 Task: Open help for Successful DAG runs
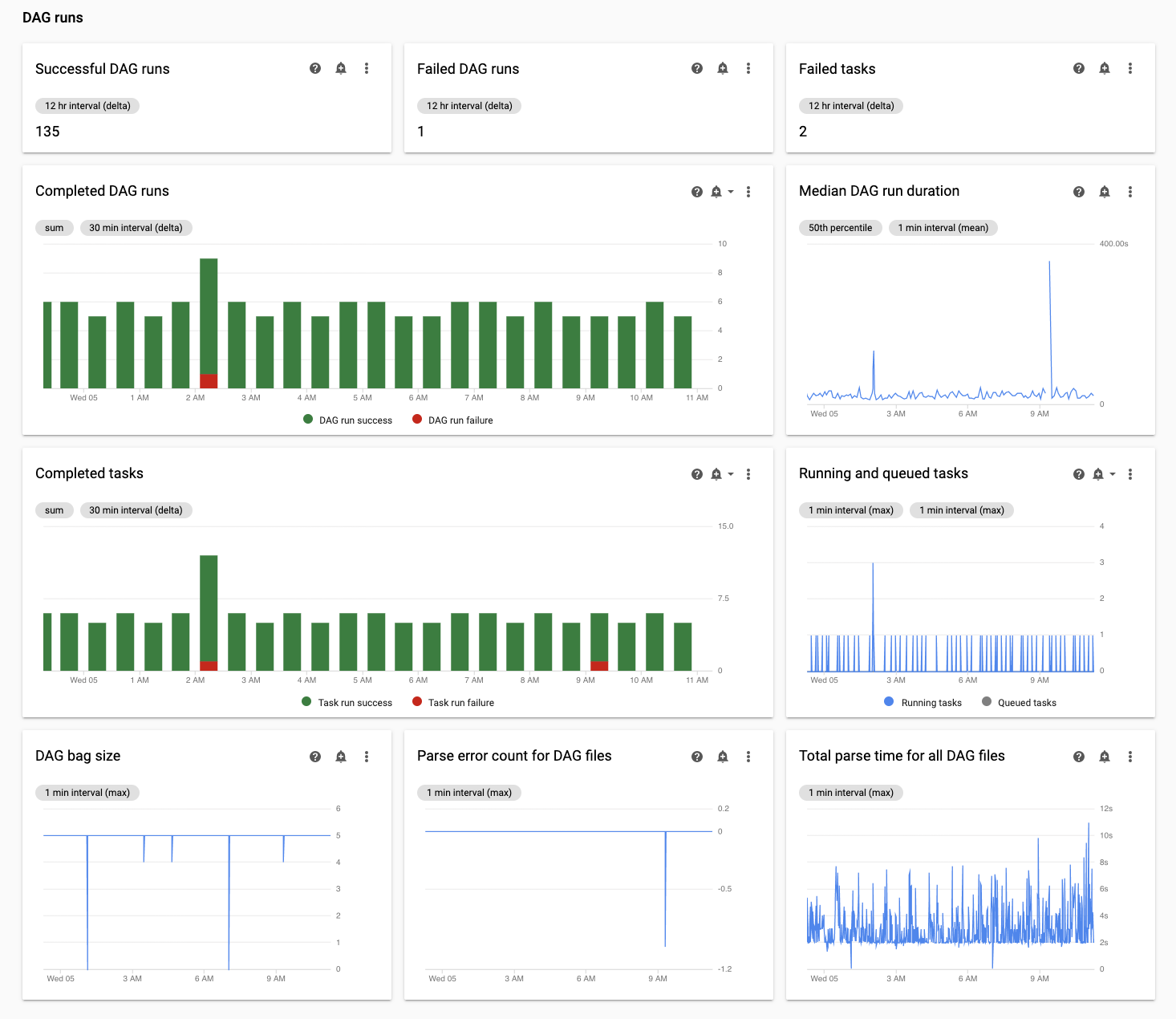click(315, 68)
